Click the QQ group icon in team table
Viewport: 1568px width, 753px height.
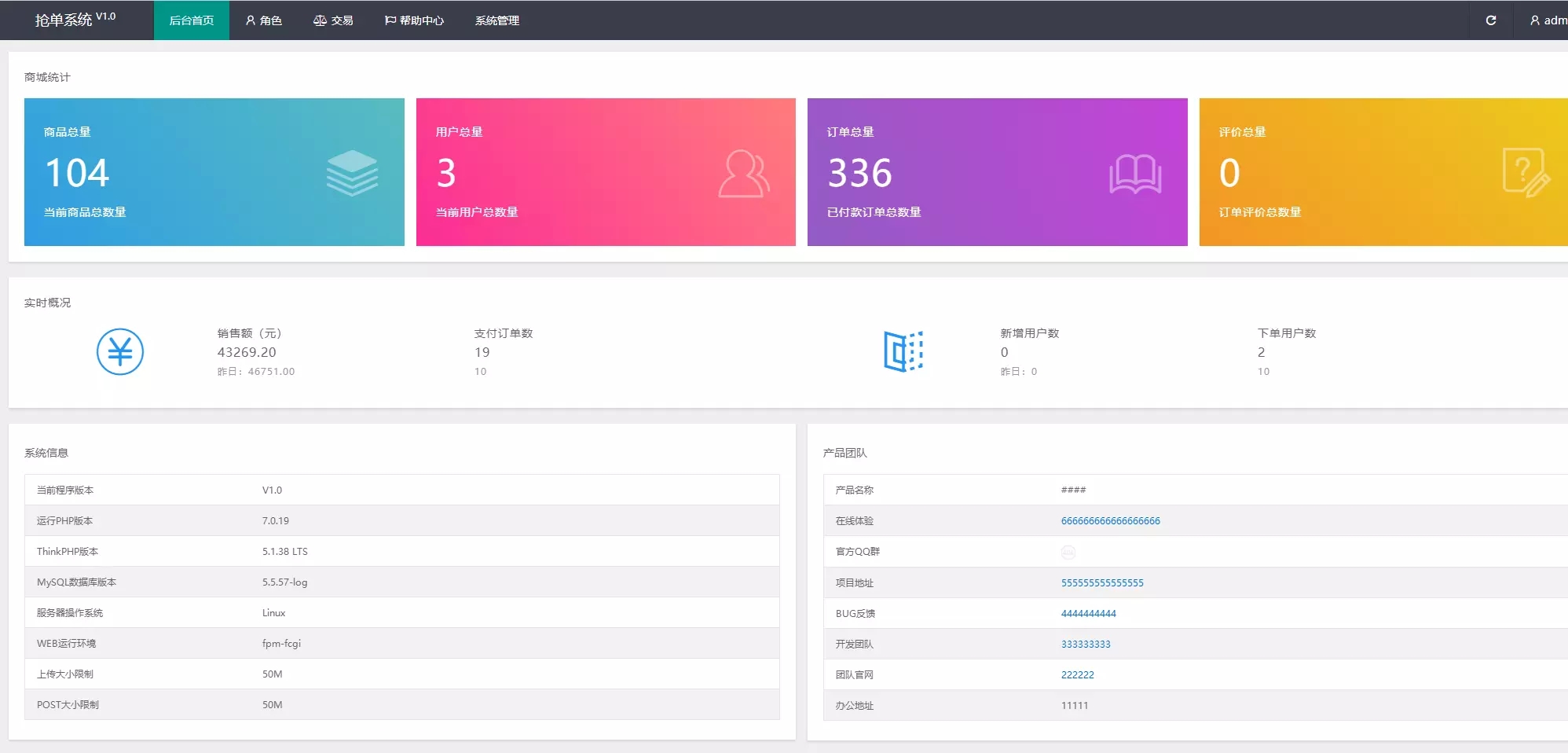pyautogui.click(x=1068, y=552)
